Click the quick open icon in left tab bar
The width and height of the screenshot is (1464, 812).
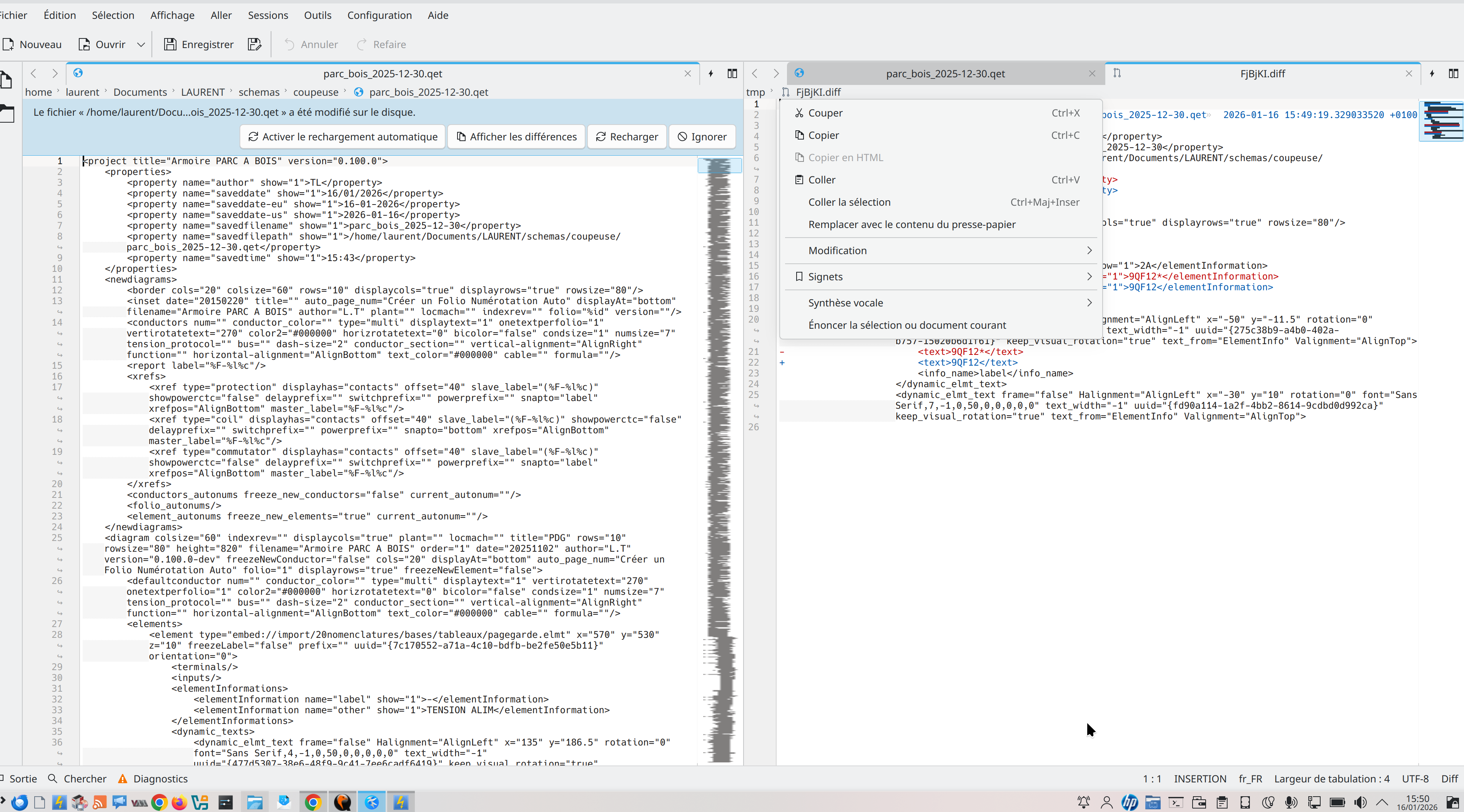(710, 73)
